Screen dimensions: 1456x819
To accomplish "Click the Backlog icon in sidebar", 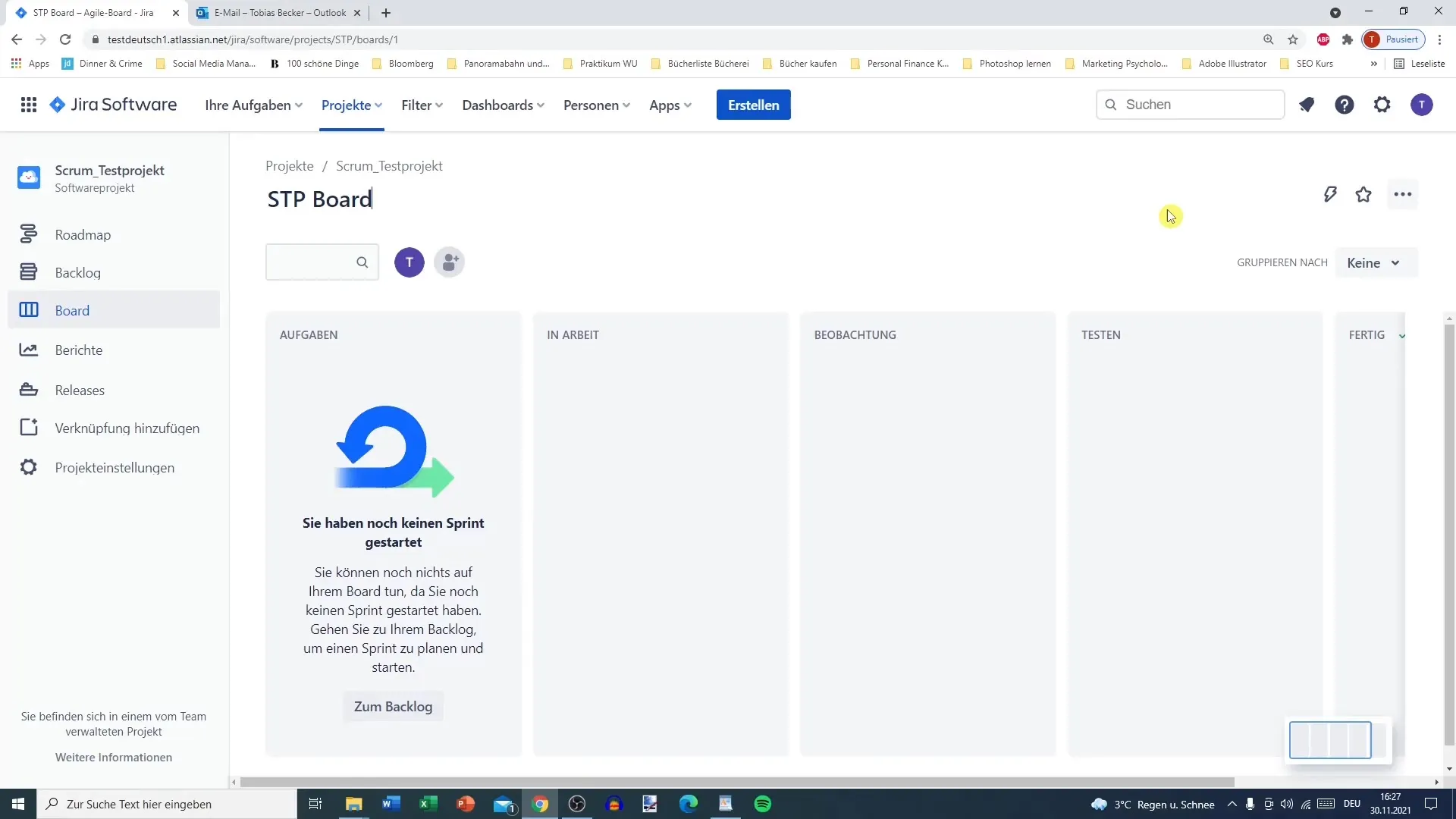I will point(28,272).
